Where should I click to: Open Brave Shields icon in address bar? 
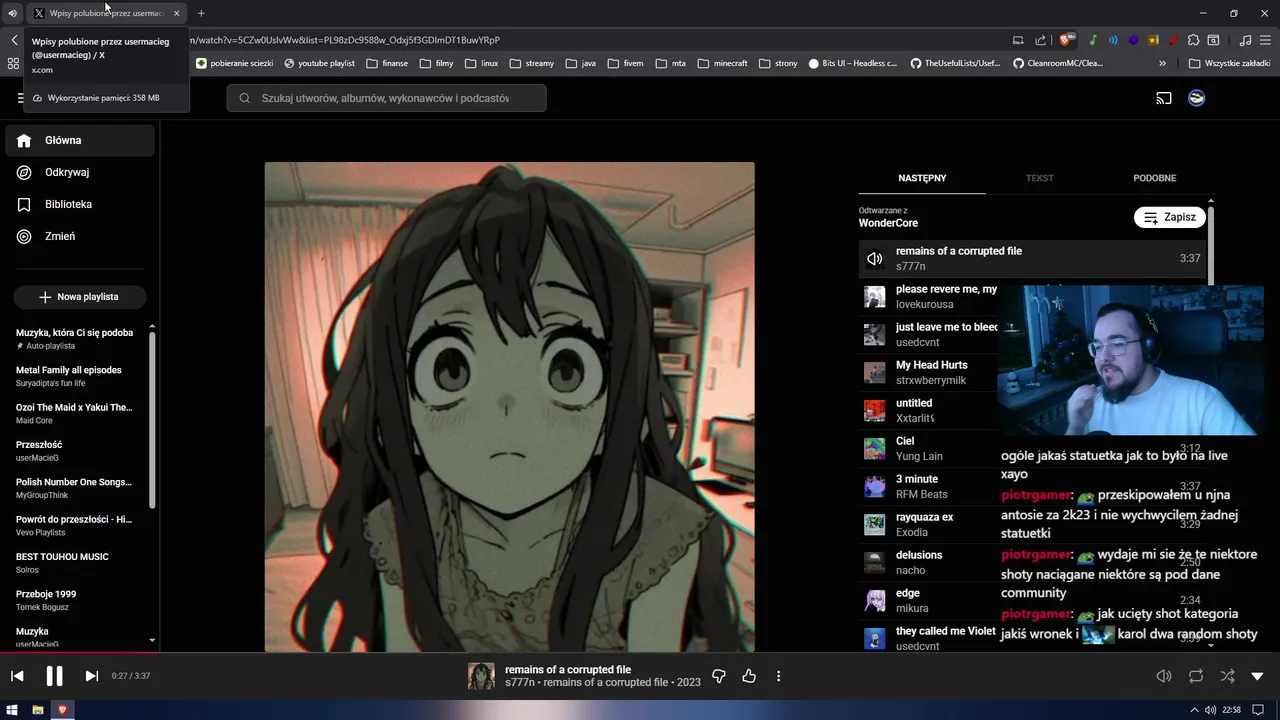[1068, 40]
